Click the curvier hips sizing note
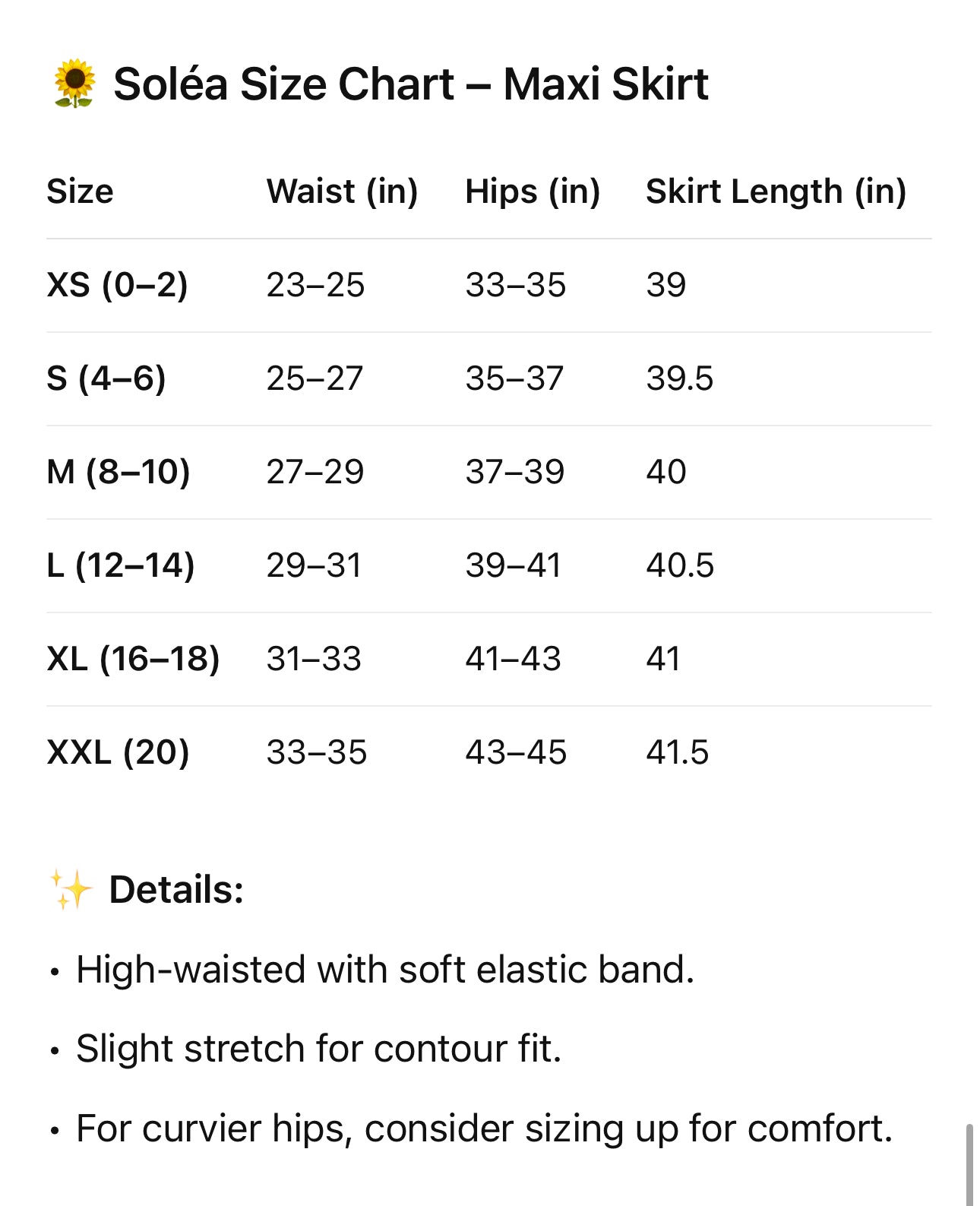This screenshot has width=980, height=1206. coord(484,1128)
